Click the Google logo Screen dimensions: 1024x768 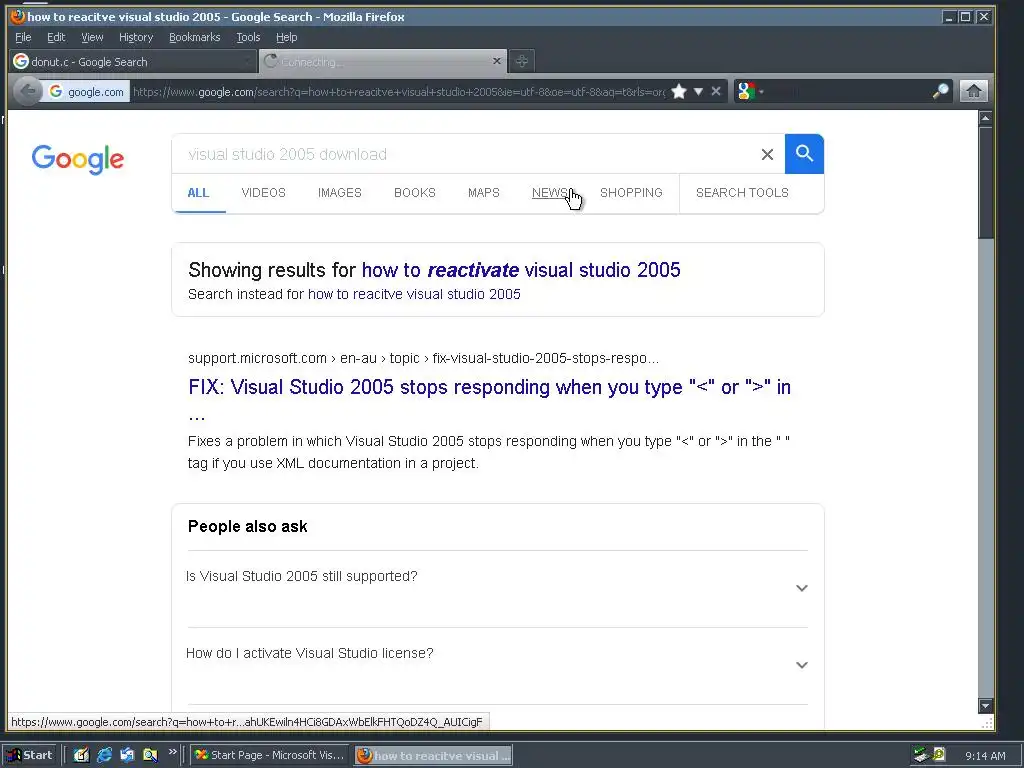tap(78, 159)
